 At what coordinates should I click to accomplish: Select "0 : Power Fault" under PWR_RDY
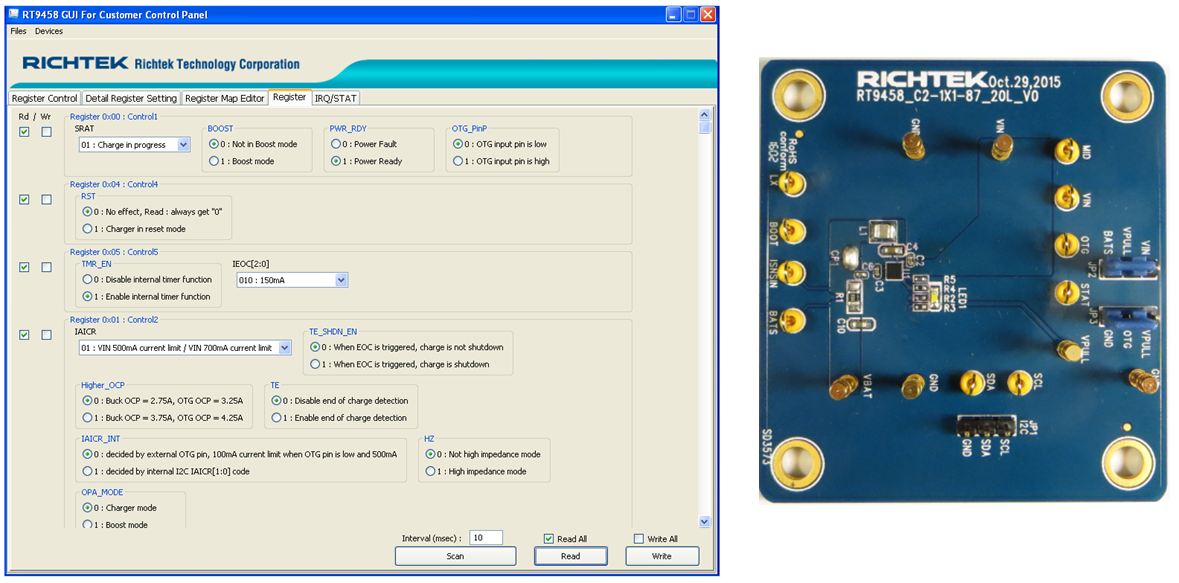(337, 143)
